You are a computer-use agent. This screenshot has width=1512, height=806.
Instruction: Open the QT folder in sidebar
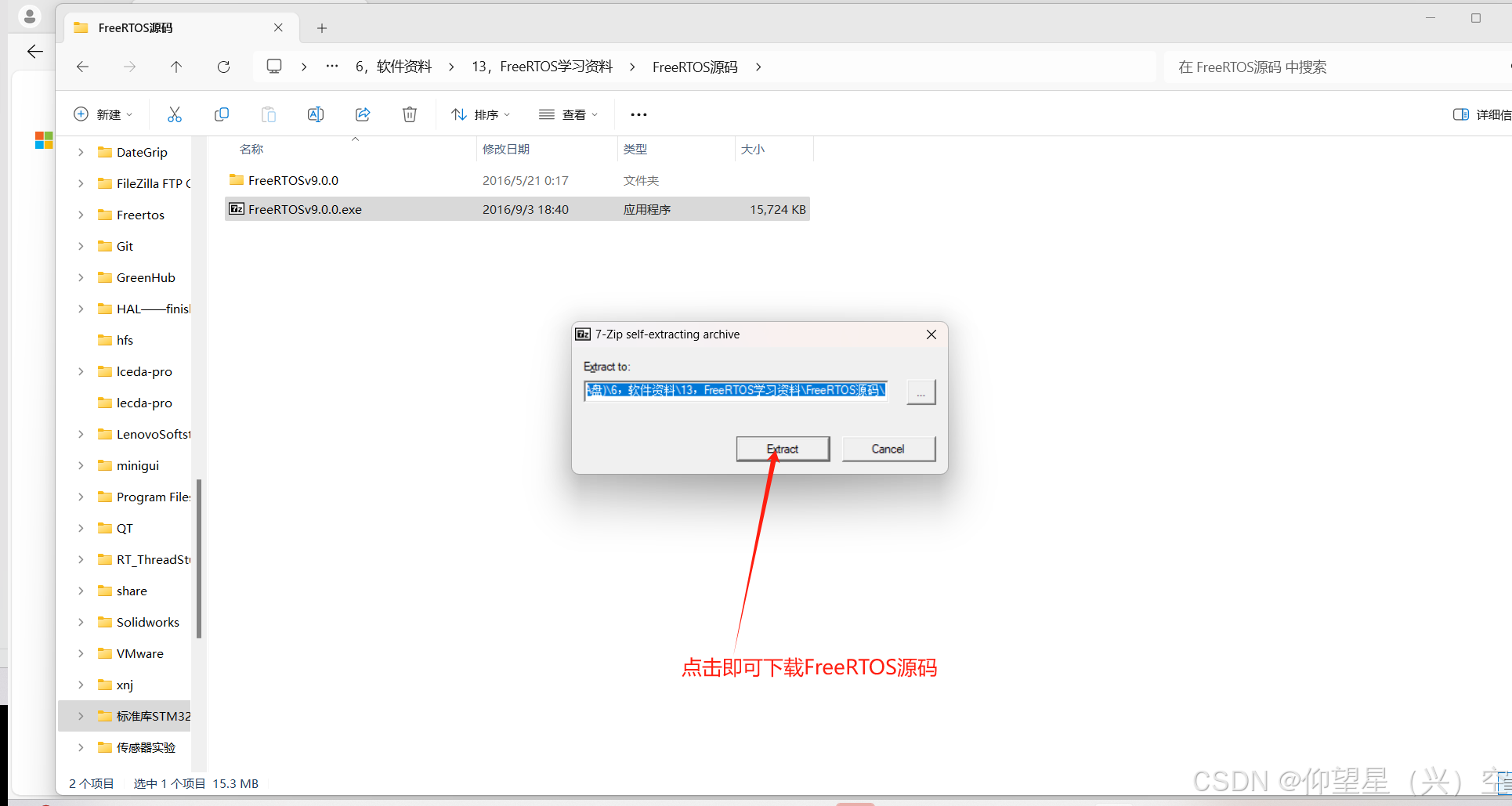click(x=125, y=528)
